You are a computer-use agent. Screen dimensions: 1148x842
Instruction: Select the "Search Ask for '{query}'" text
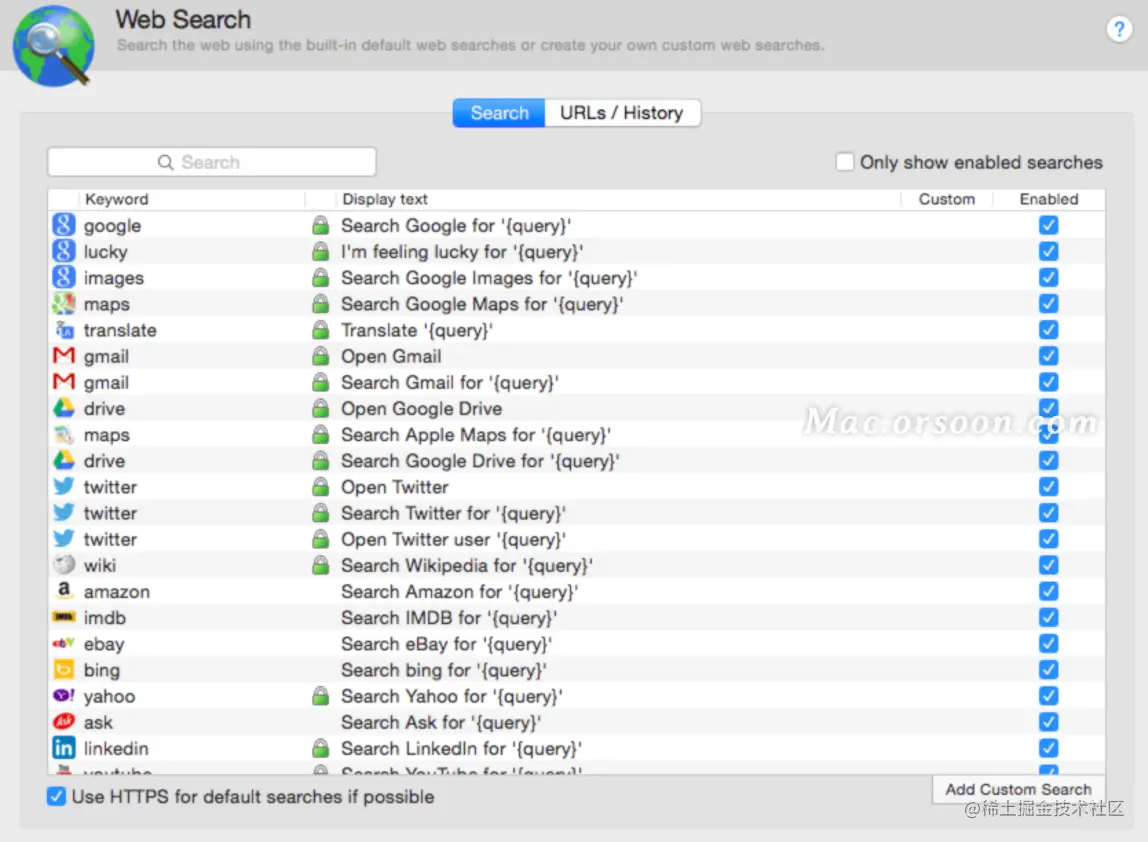(441, 722)
